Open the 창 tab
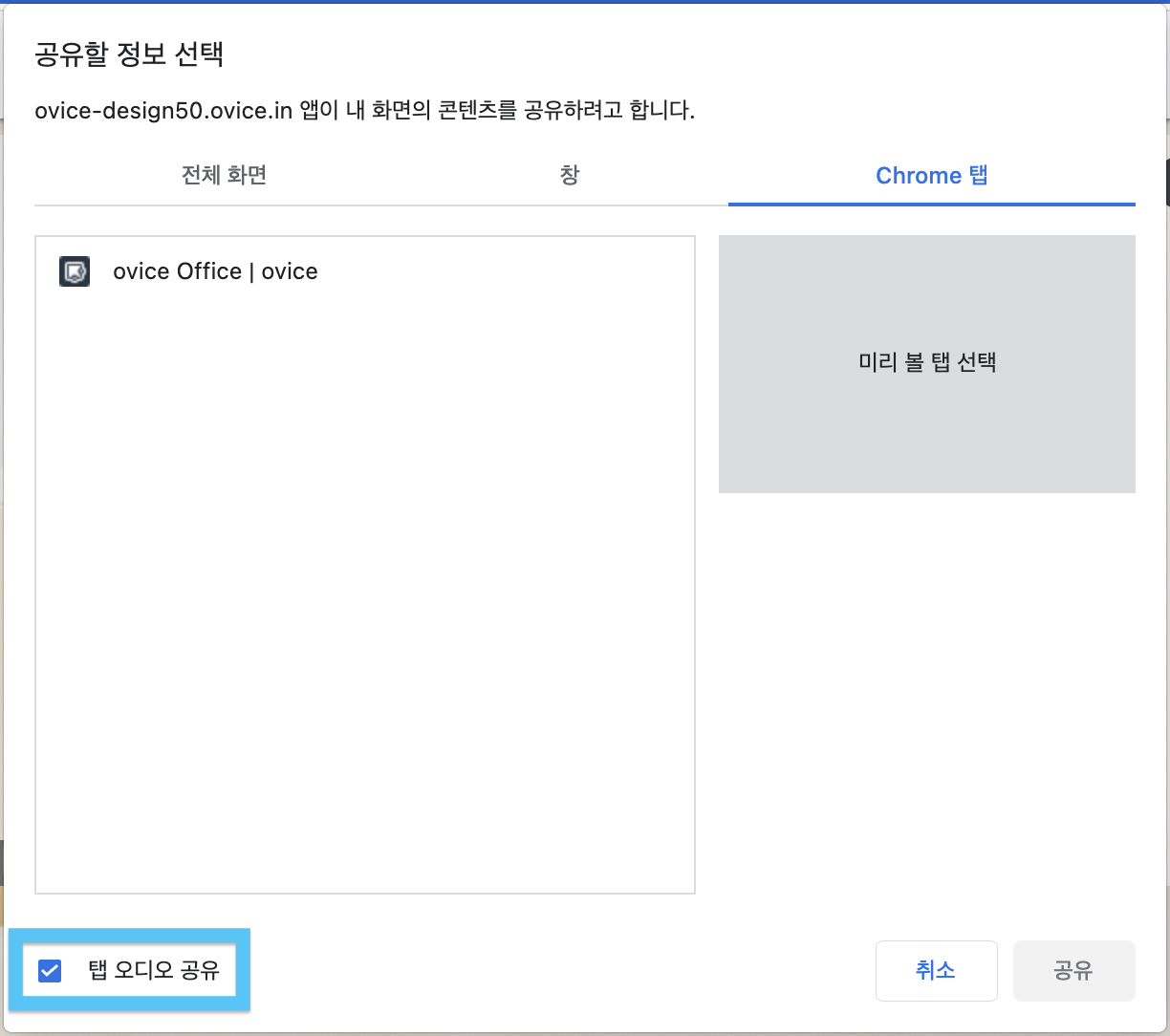This screenshot has height=1036, width=1170. (570, 176)
